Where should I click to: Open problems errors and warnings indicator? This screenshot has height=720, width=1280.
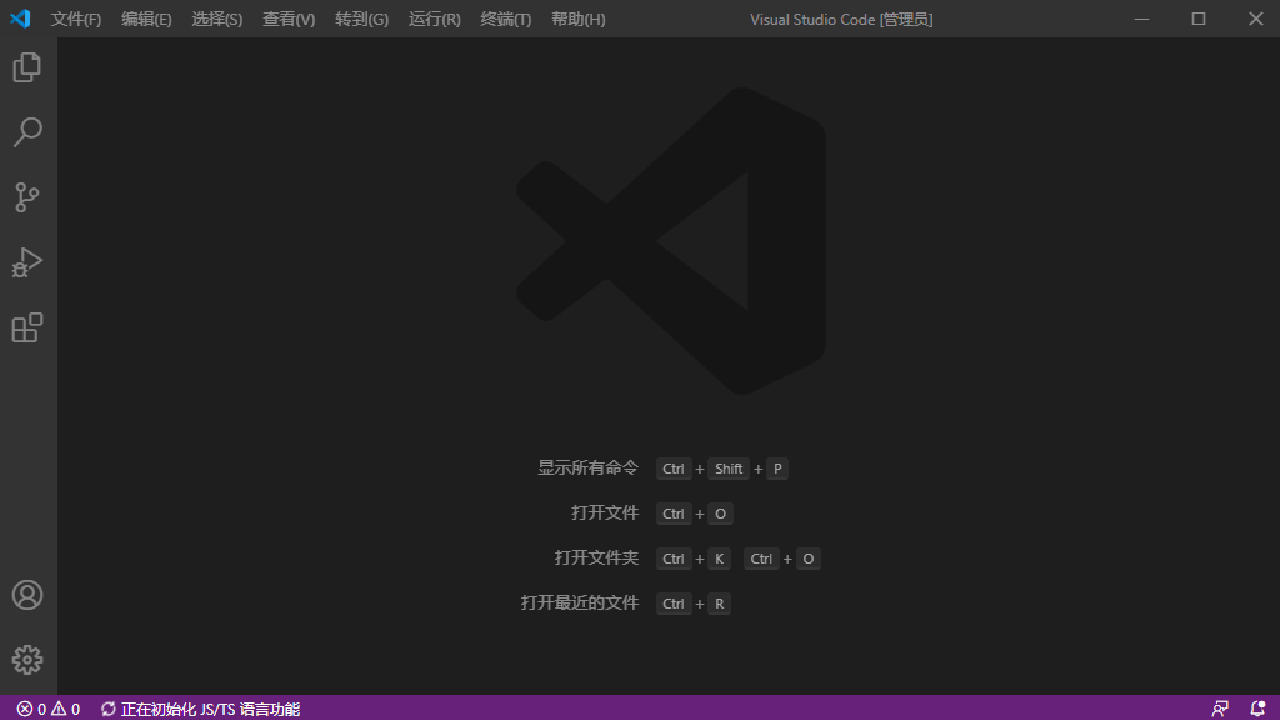pos(48,709)
